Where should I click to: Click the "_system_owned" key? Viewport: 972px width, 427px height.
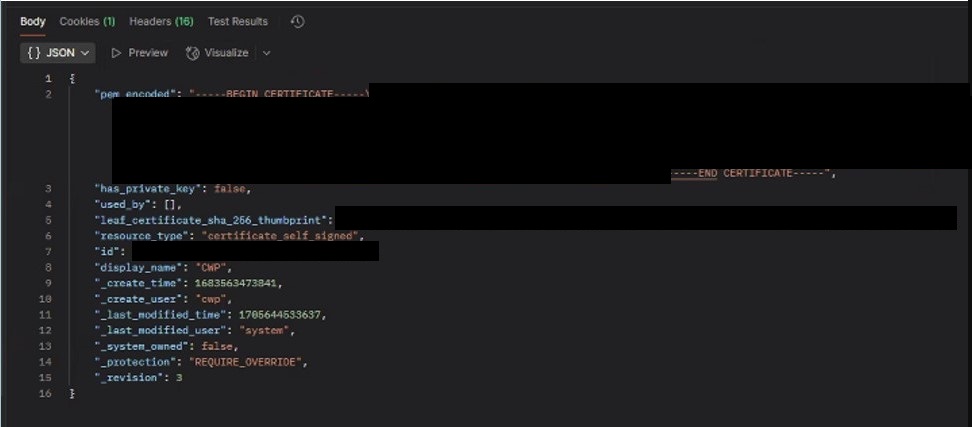click(142, 346)
